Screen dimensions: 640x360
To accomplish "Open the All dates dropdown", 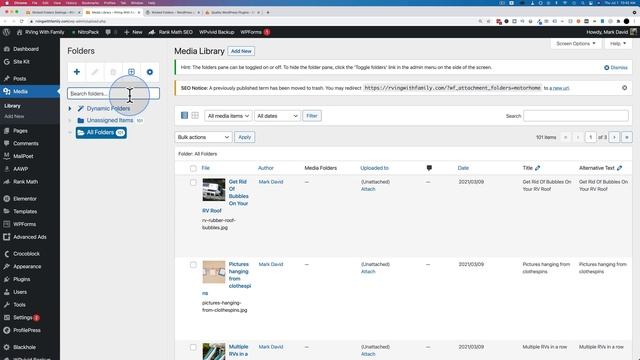I will pos(277,116).
